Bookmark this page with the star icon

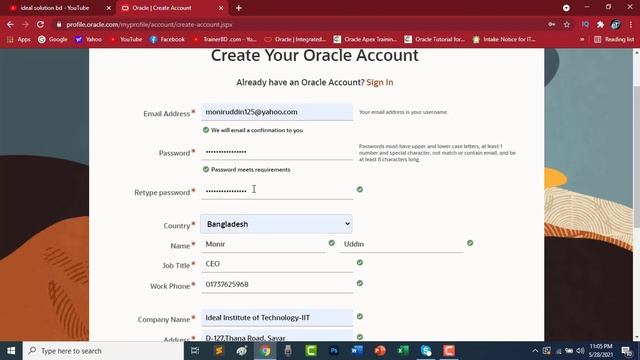[567, 24]
